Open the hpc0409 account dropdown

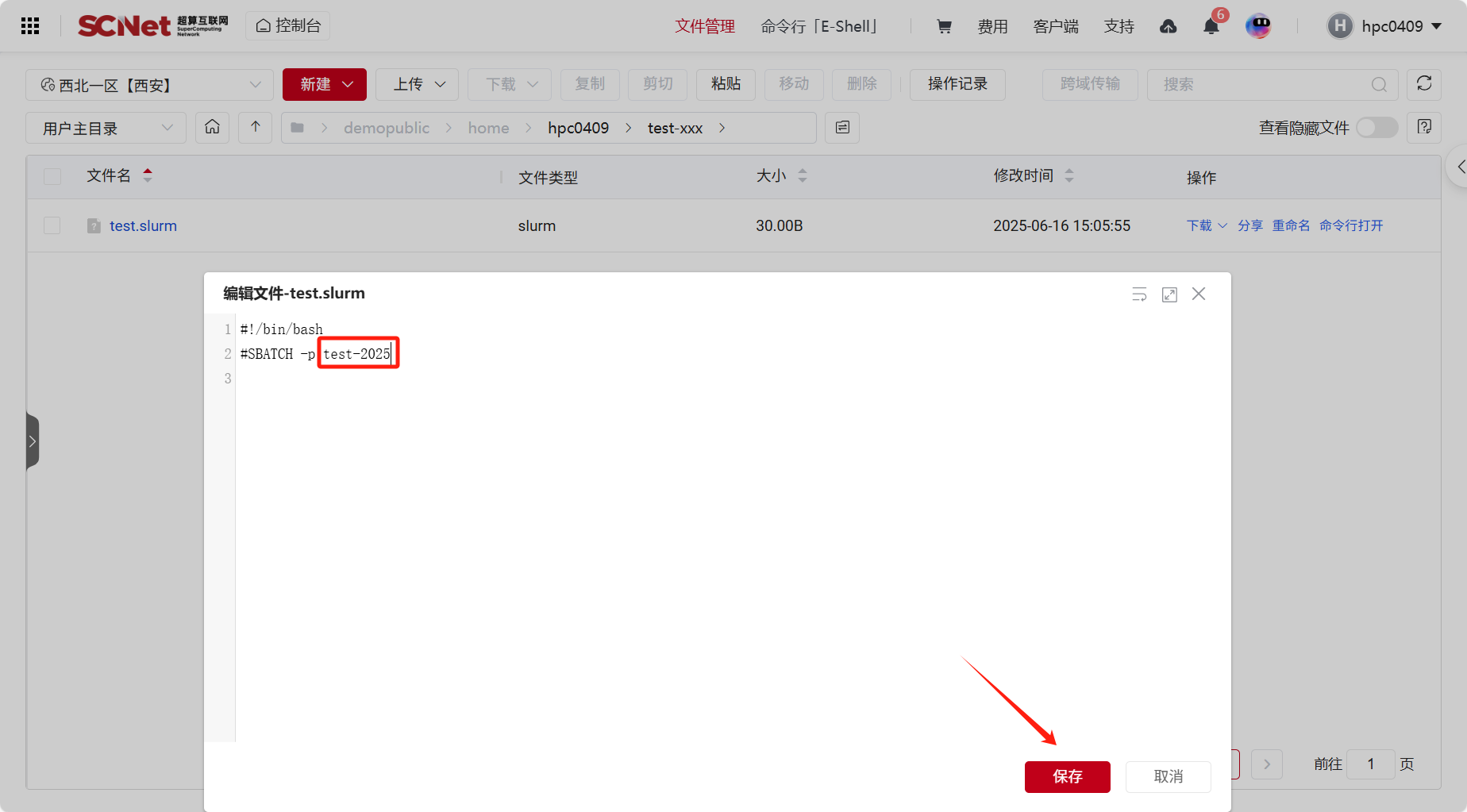coord(1385,26)
